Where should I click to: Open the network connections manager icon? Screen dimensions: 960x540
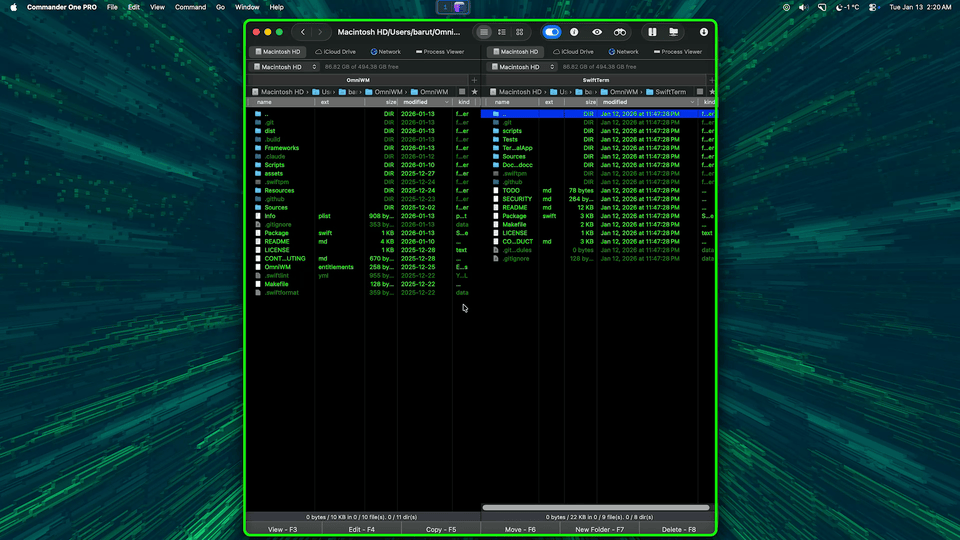coord(673,32)
